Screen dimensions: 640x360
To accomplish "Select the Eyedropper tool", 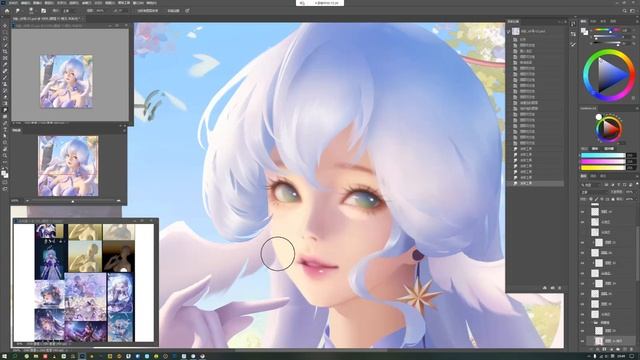I will [x=5, y=64].
